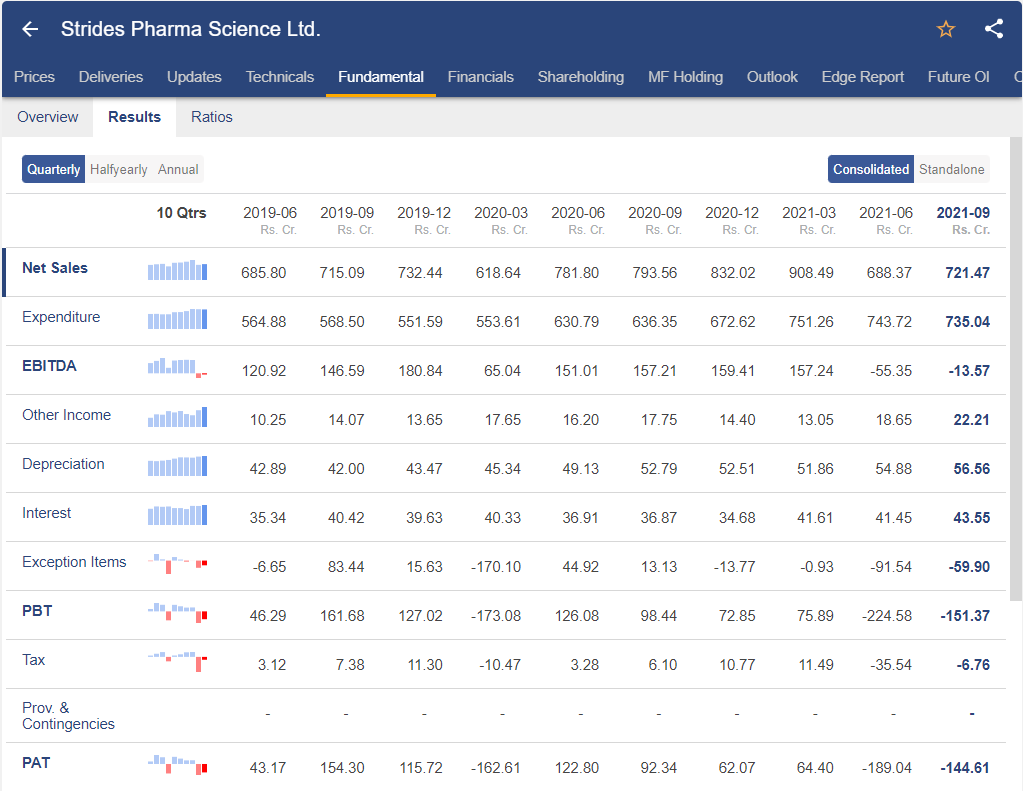1023x791 pixels.
Task: Switch to Ratios sub-tab
Action: (x=212, y=117)
